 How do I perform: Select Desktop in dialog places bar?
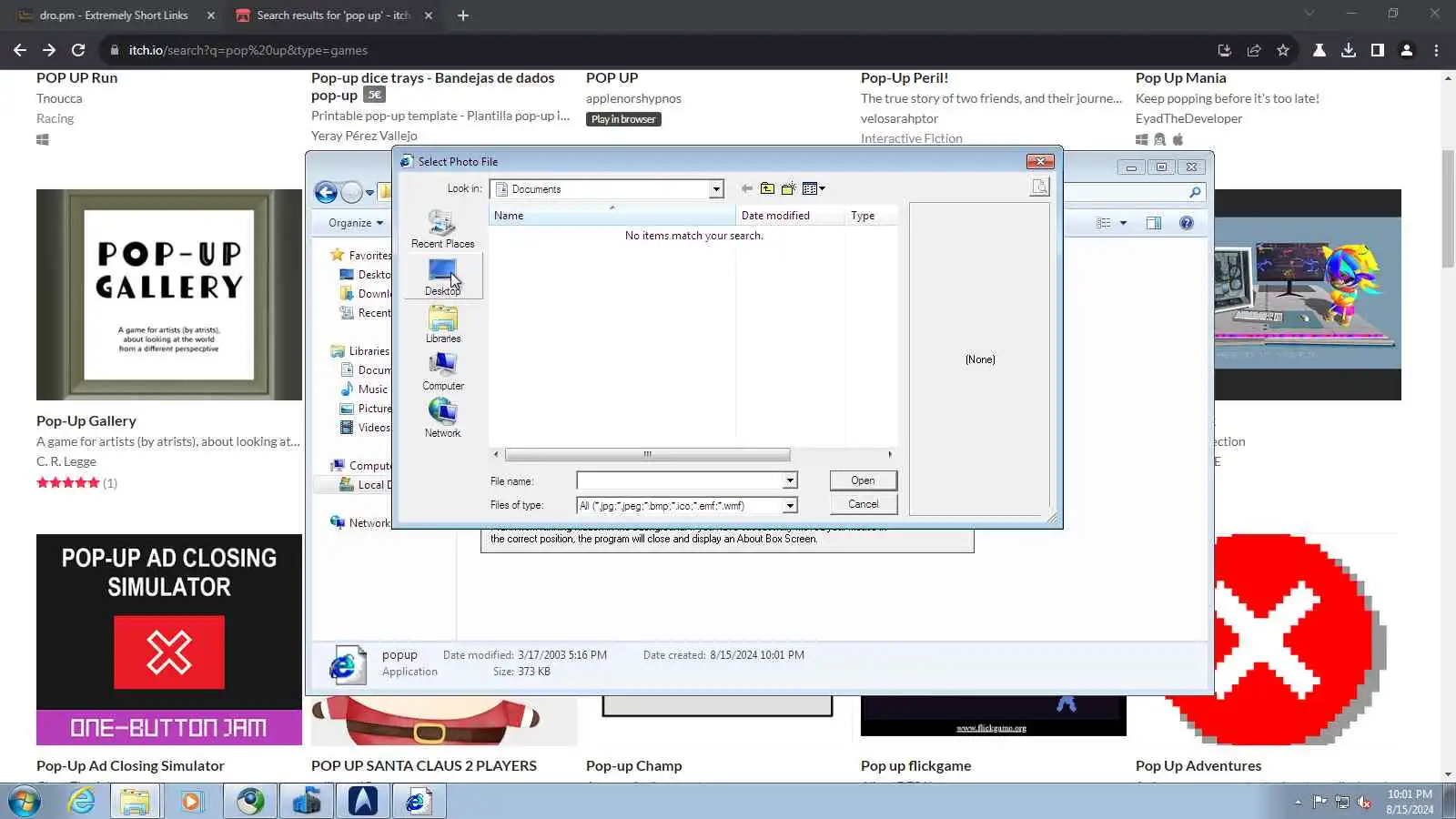443,277
